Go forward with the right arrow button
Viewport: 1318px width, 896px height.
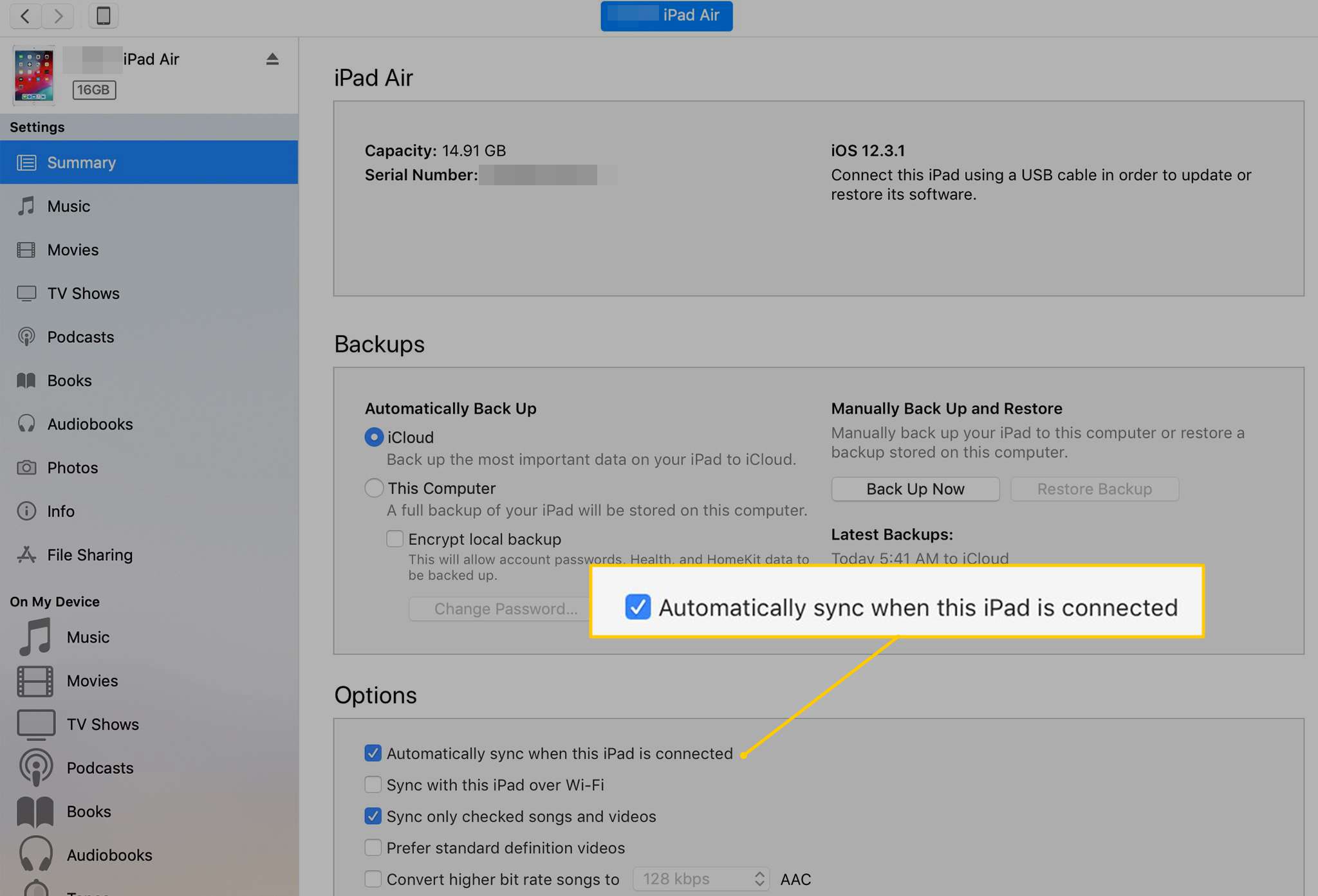(58, 15)
